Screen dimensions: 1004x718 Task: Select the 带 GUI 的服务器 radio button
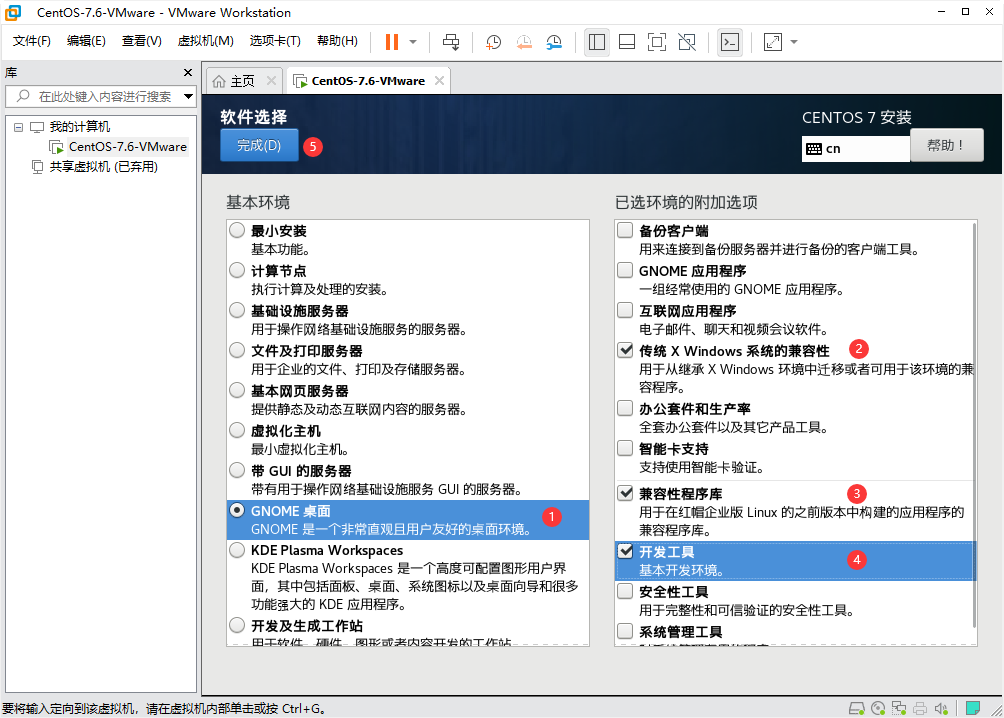click(238, 470)
